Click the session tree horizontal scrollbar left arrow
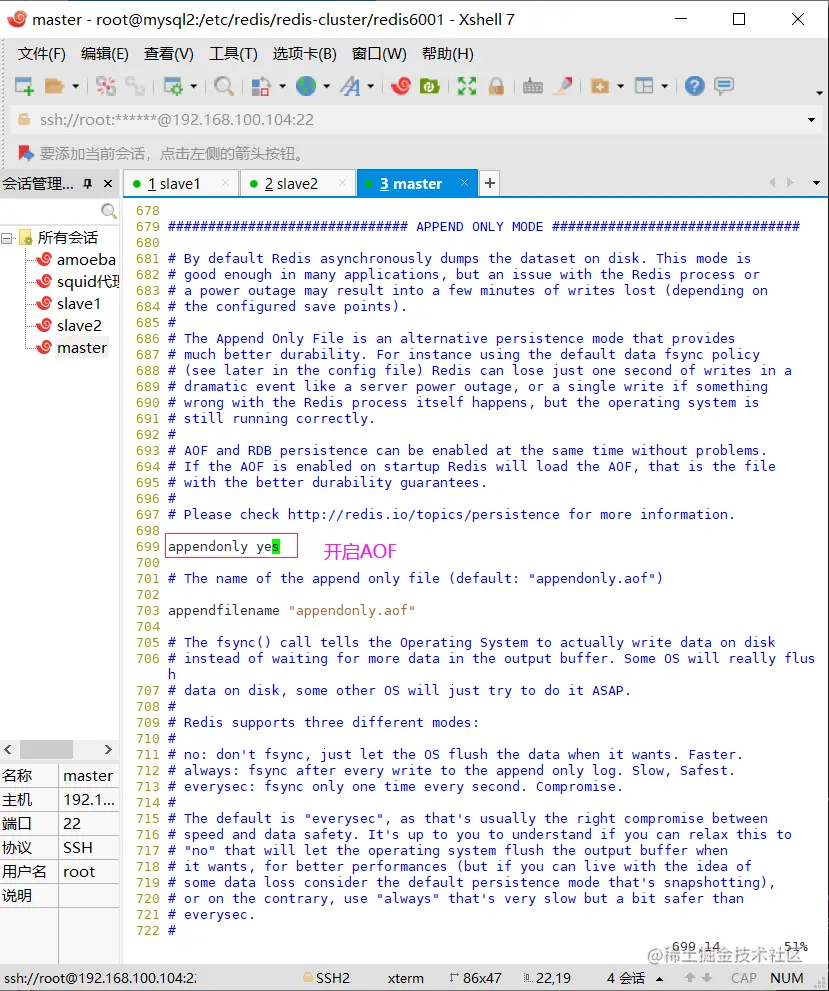 [8, 749]
